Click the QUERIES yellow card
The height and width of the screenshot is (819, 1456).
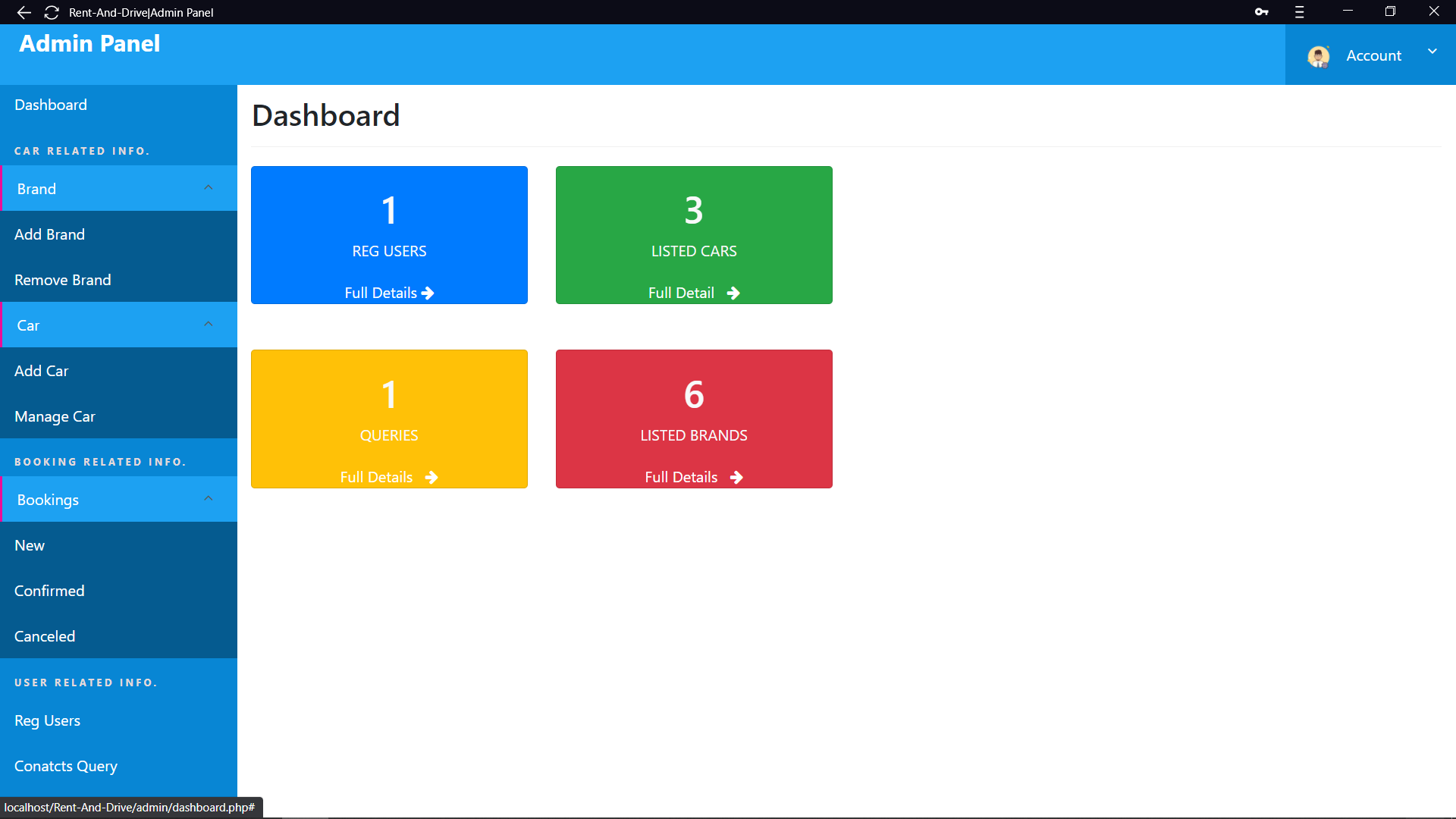tap(389, 419)
